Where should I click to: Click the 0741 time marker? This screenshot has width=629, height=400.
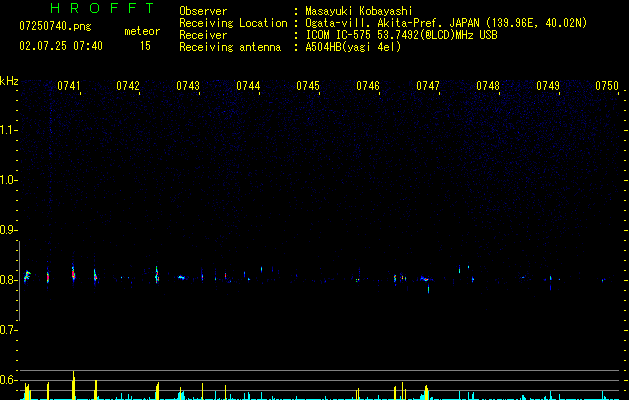(69, 86)
